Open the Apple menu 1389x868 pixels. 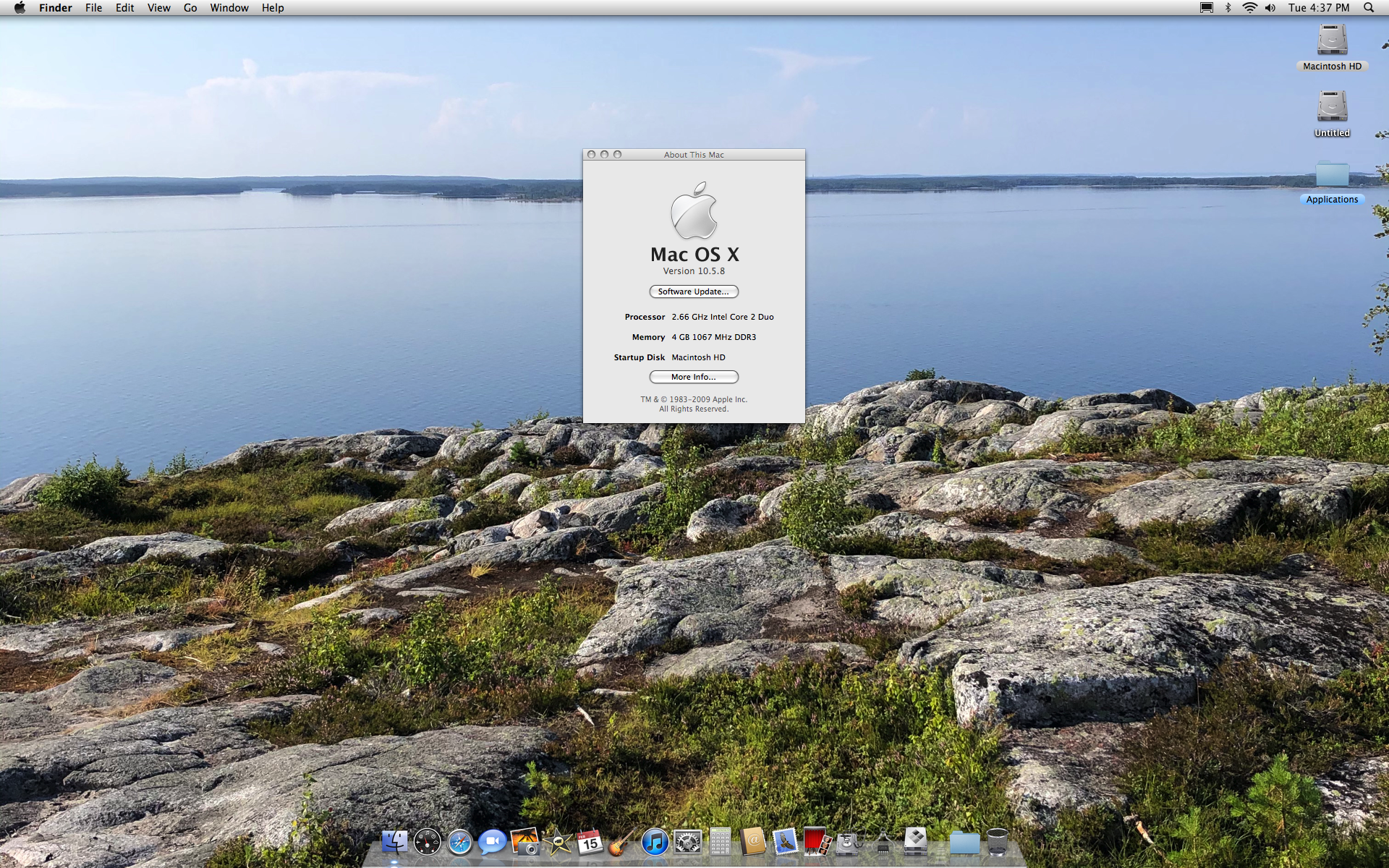[x=20, y=7]
